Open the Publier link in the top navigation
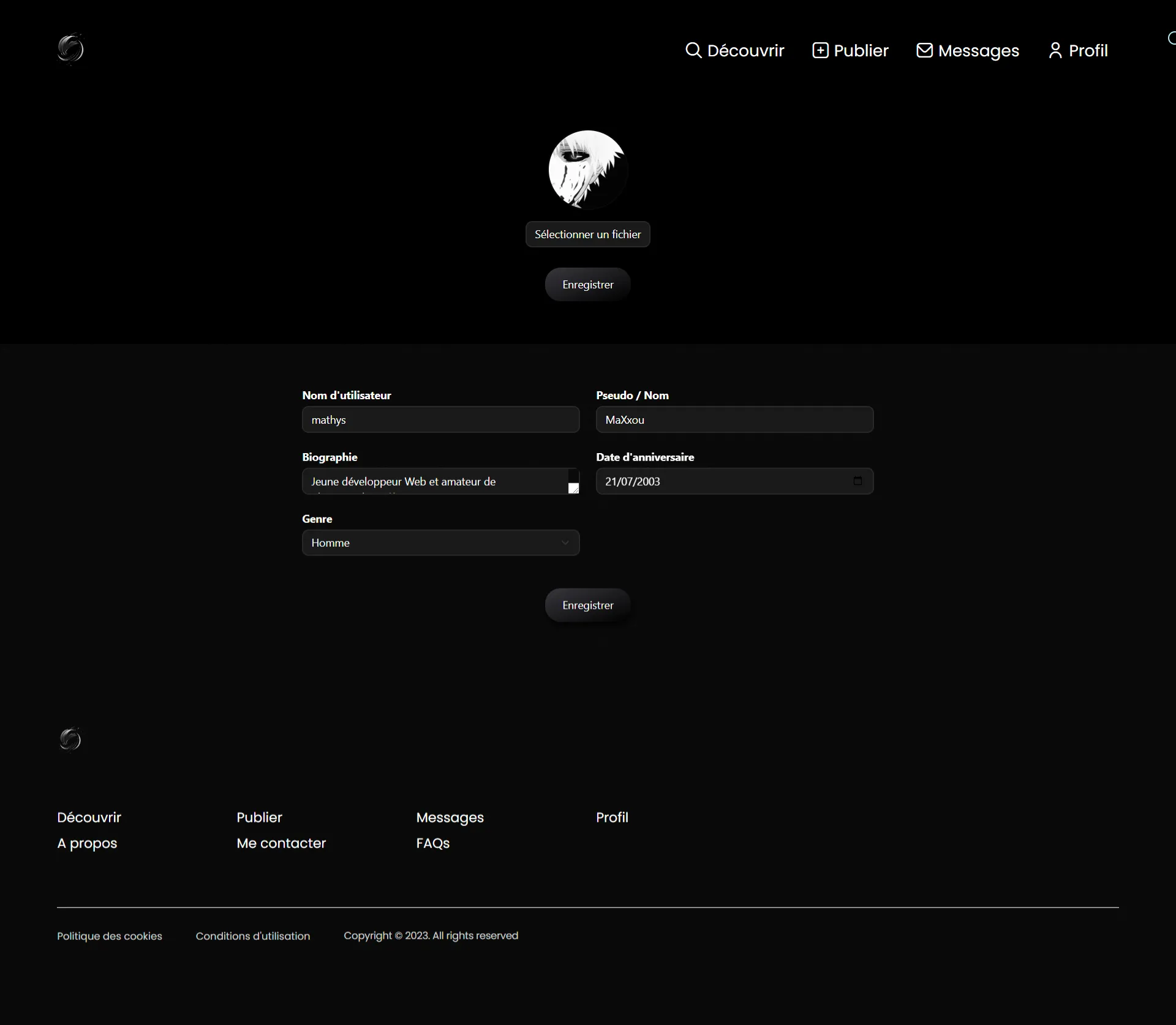This screenshot has width=1176, height=1025. pyautogui.click(x=861, y=50)
